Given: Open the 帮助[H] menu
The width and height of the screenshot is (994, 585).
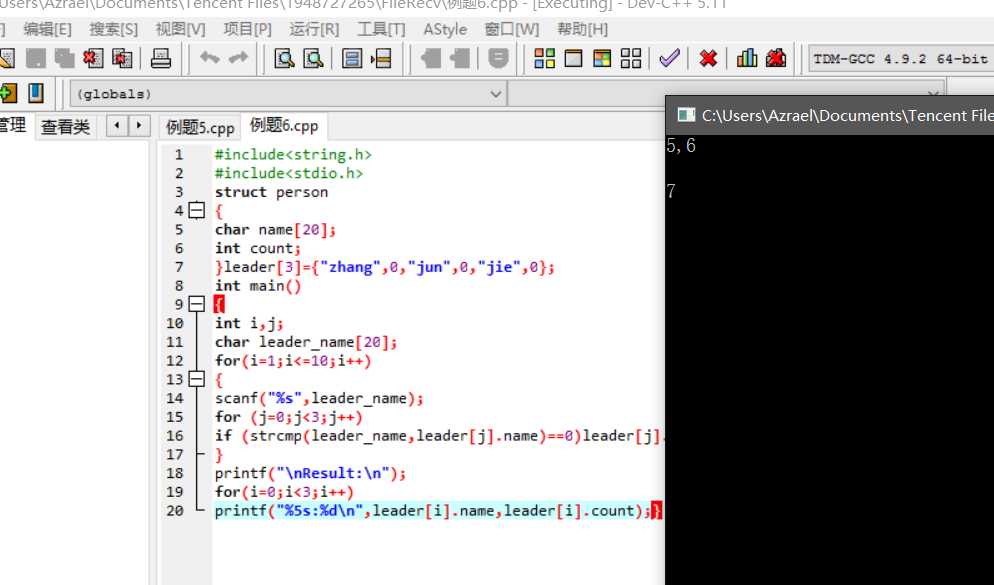Looking at the screenshot, I should tap(582, 29).
